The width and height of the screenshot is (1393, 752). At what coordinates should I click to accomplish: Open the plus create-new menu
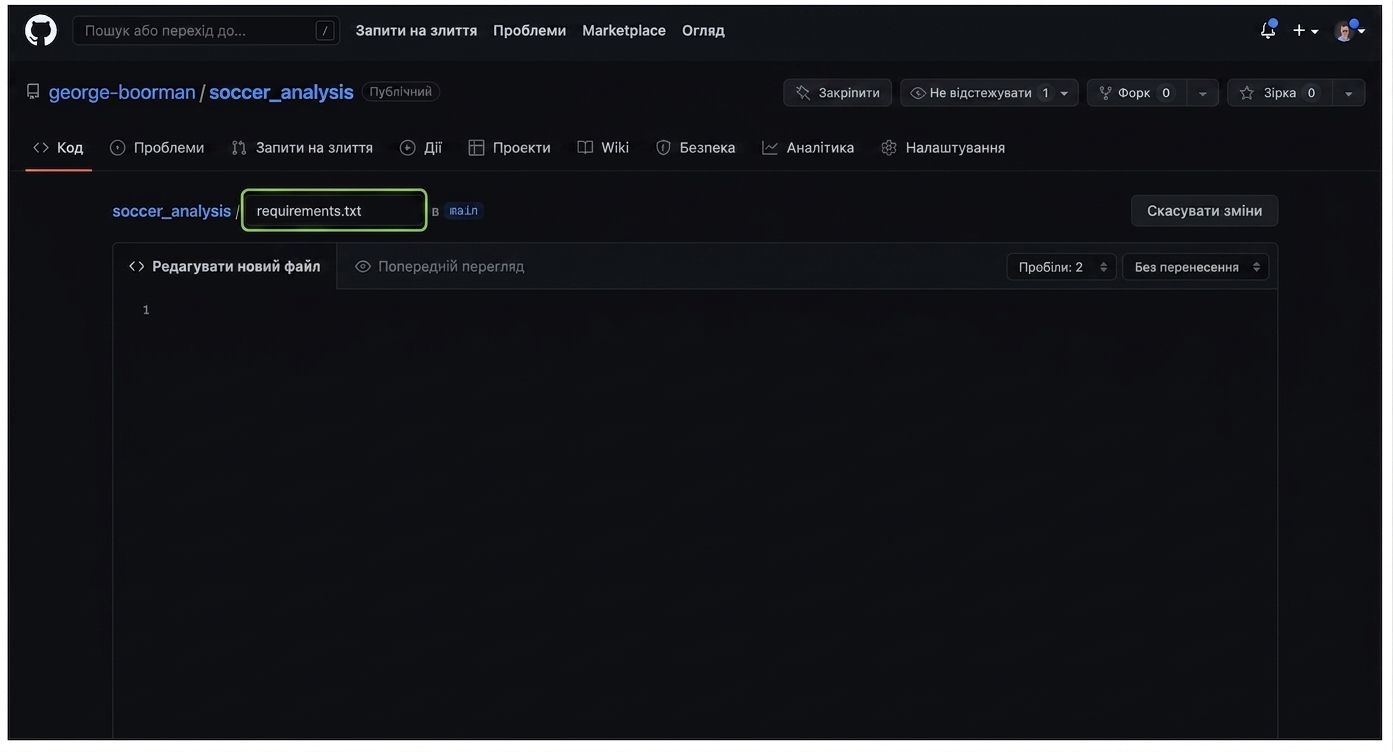pyautogui.click(x=1305, y=31)
